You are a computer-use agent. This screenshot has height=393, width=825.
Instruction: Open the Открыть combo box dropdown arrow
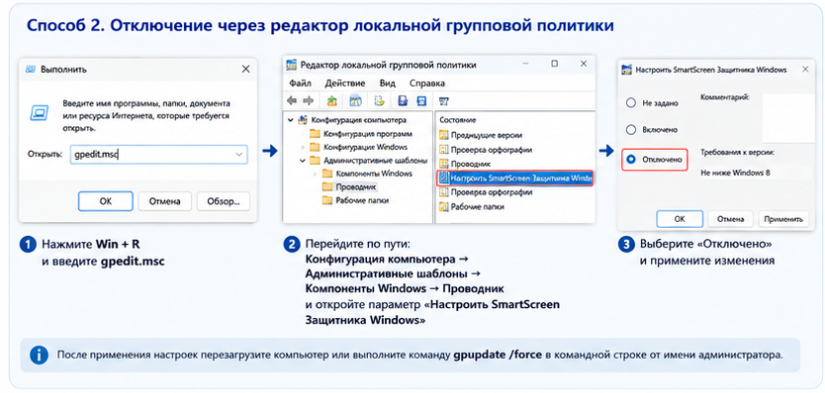click(x=239, y=154)
